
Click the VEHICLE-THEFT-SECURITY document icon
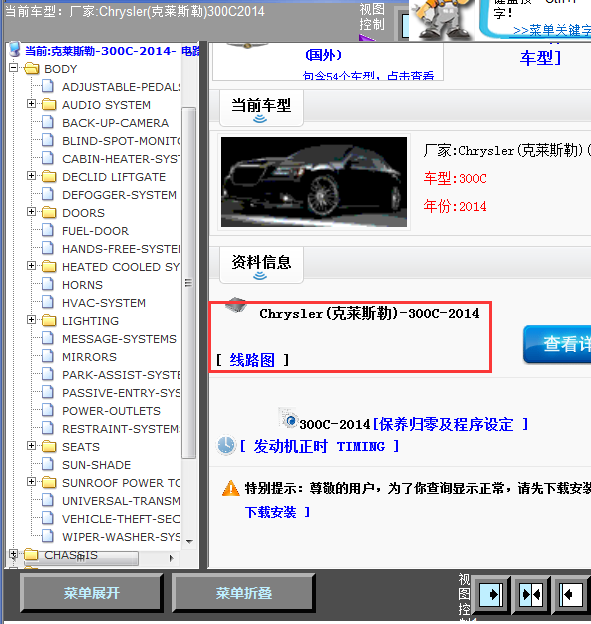tap(48, 518)
